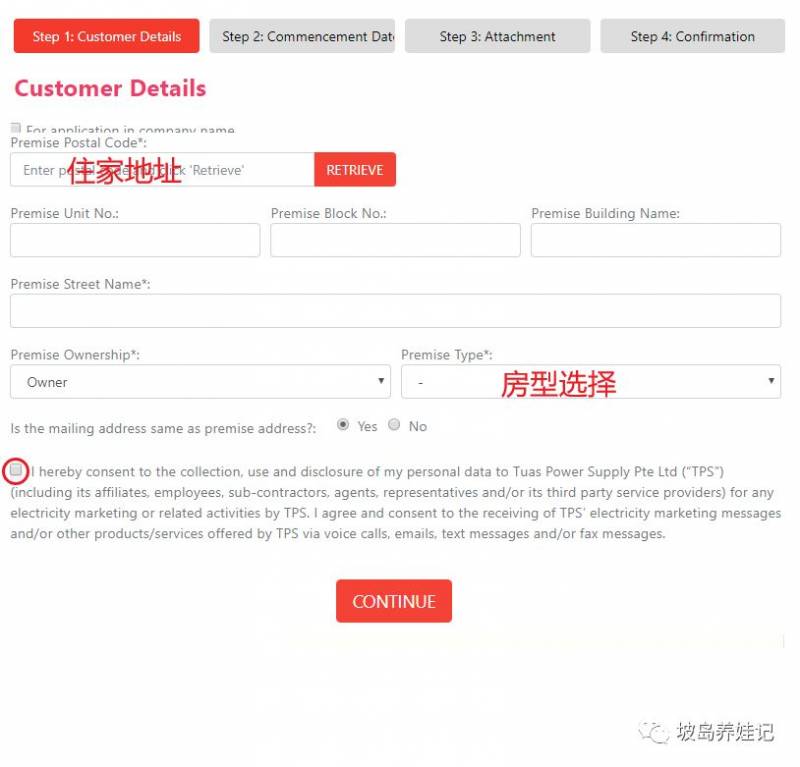
Task: Go to Step 2: Commencement Date tab
Action: pos(302,36)
